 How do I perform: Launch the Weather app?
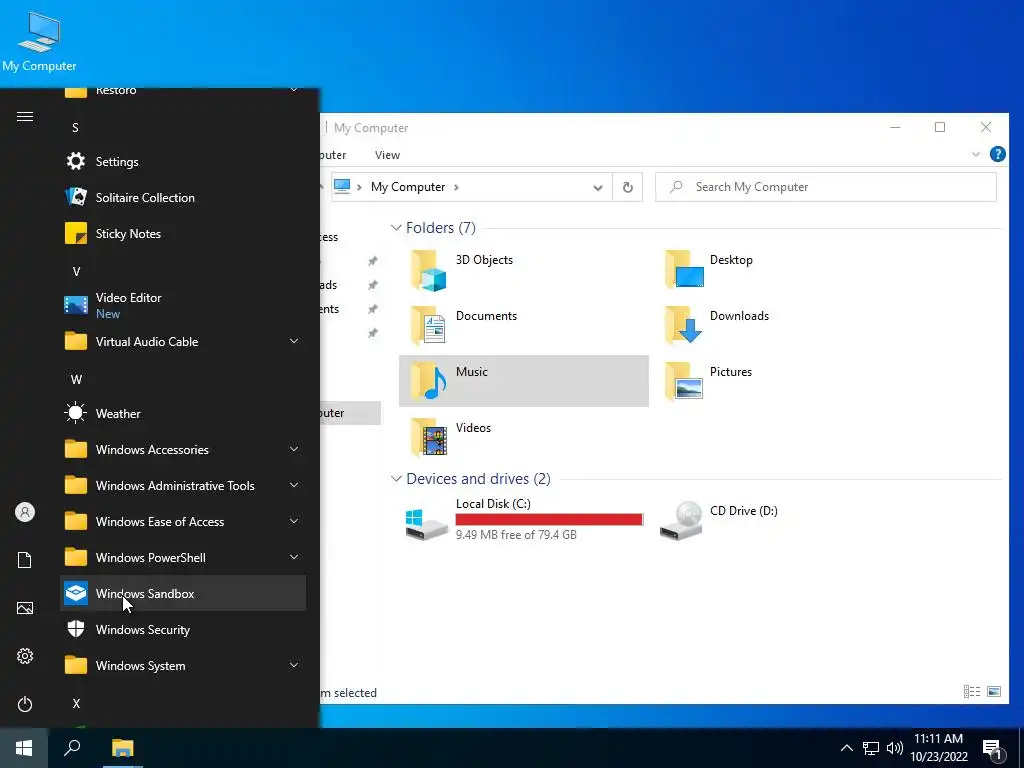click(x=183, y=413)
